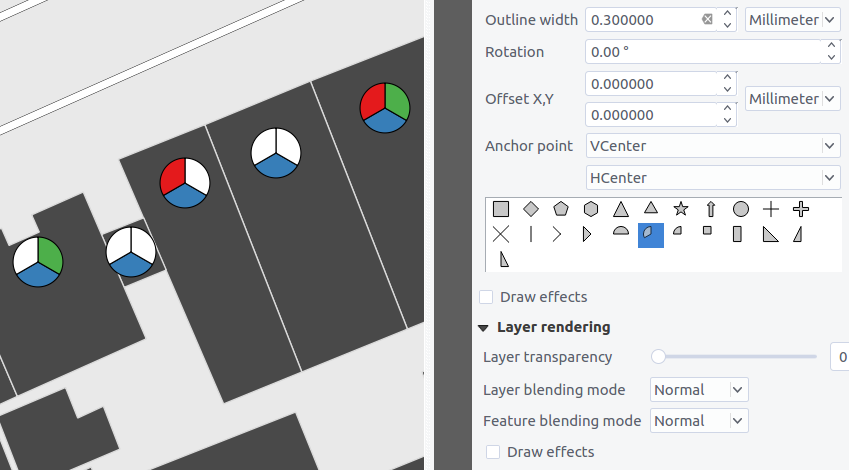Select the star marker shape
The image size is (849, 470).
[681, 209]
